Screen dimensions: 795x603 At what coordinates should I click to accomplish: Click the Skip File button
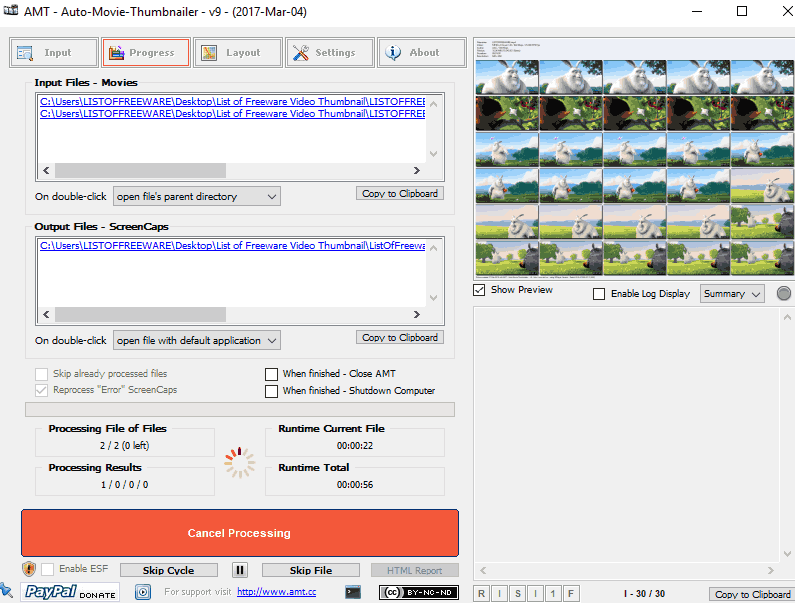click(311, 570)
